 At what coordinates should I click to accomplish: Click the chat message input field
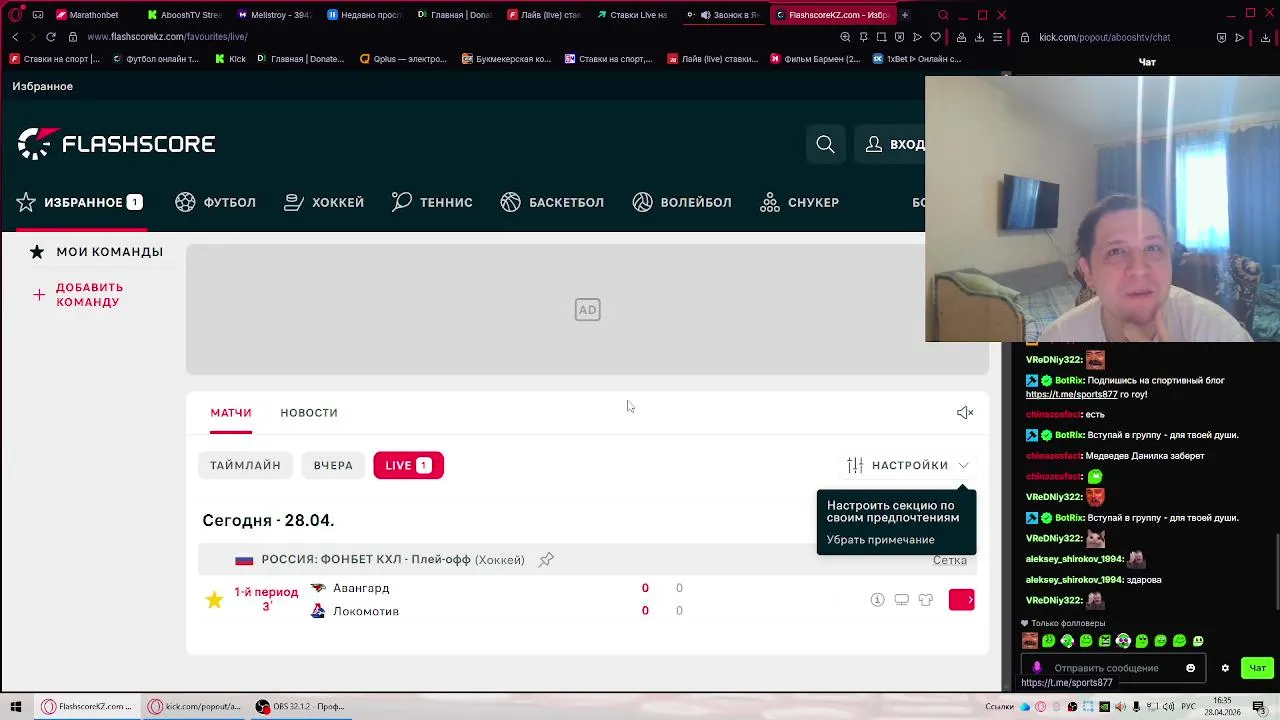[x=1115, y=668]
